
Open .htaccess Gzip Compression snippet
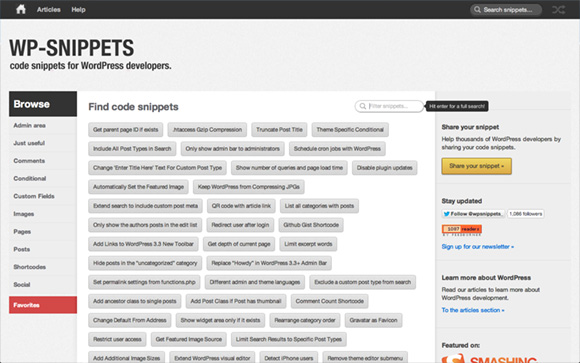207,130
